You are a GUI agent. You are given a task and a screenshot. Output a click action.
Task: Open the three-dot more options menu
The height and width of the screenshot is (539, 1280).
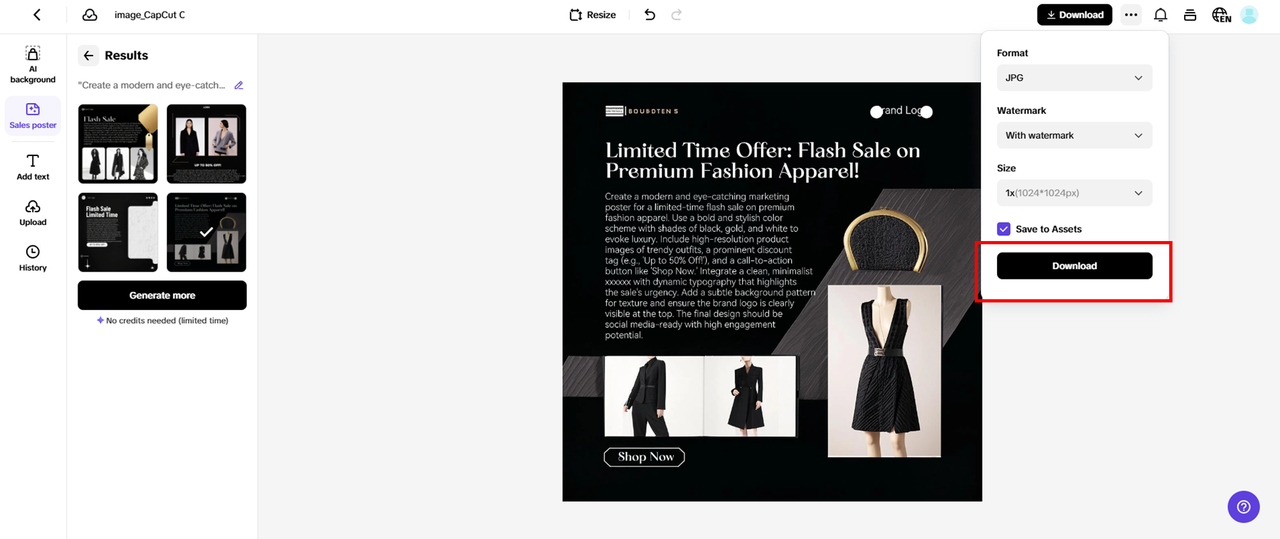1131,15
